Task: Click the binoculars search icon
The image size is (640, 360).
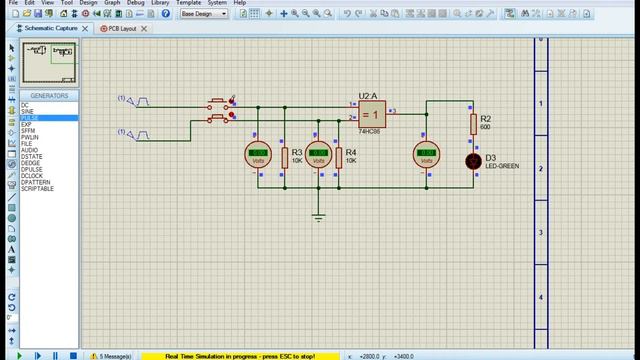Action: (x=525, y=13)
